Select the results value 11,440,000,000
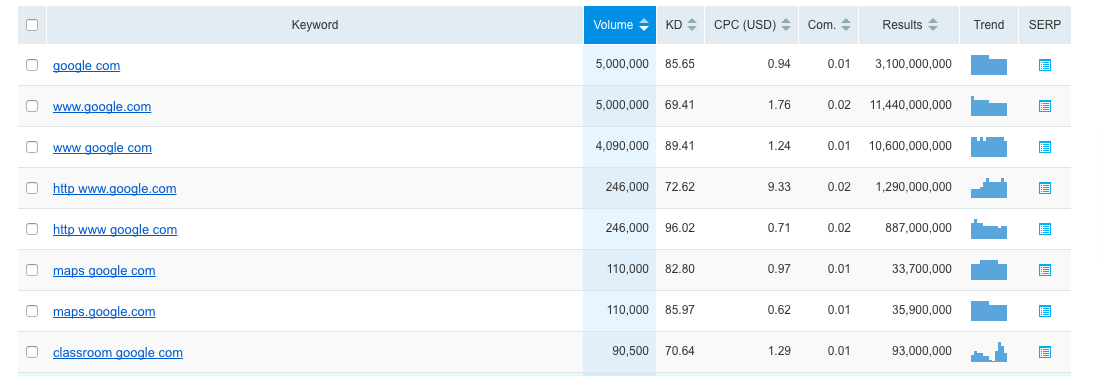 pos(911,105)
